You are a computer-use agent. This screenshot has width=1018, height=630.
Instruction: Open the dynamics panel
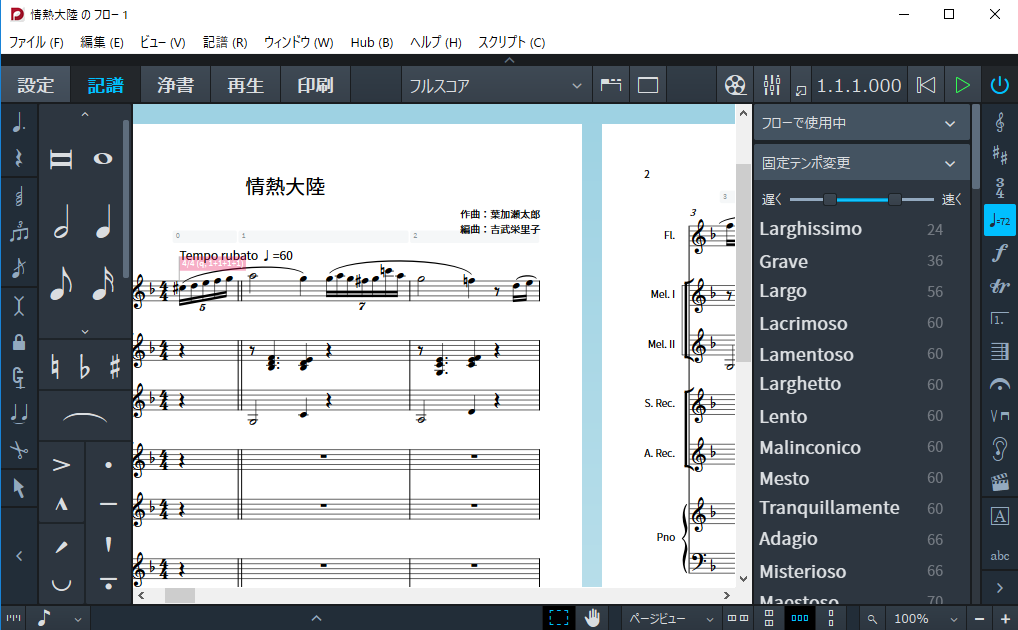click(x=1000, y=253)
